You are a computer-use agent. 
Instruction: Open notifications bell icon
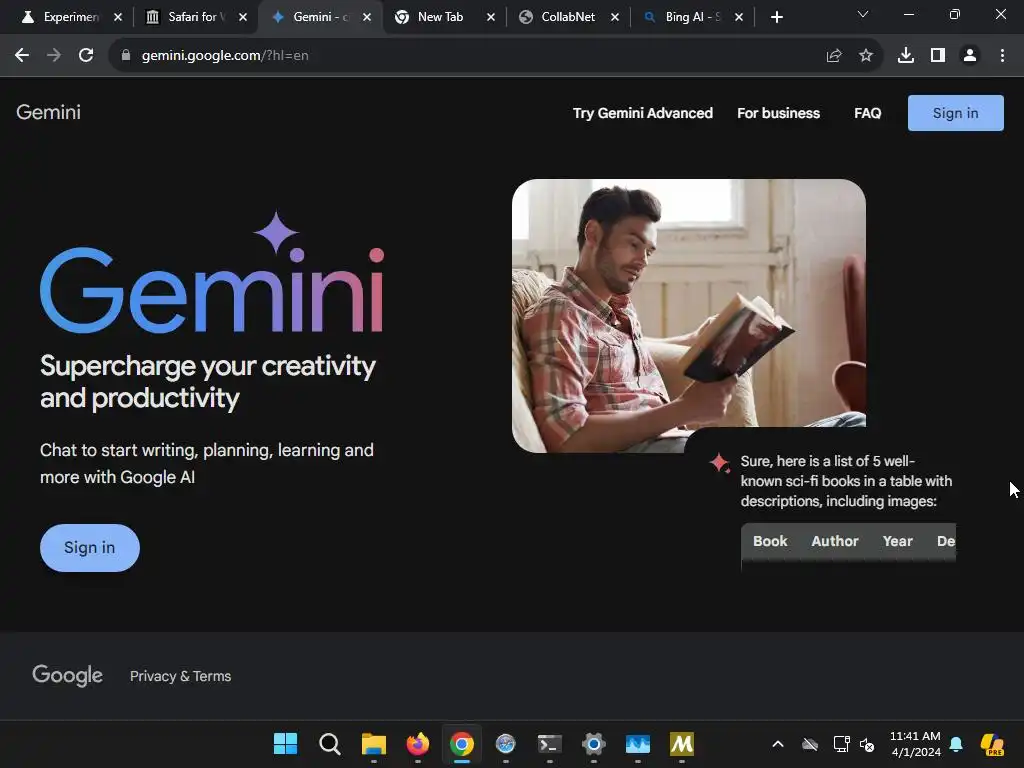956,744
